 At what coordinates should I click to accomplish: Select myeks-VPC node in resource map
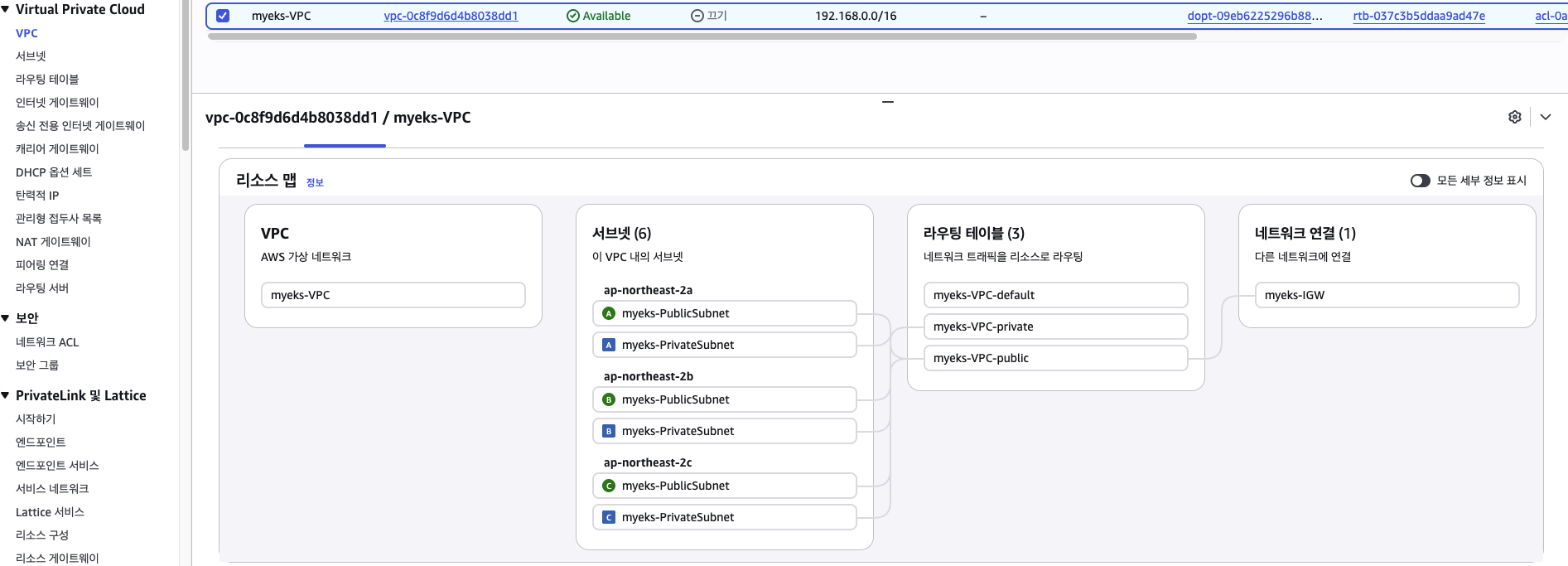pos(393,295)
